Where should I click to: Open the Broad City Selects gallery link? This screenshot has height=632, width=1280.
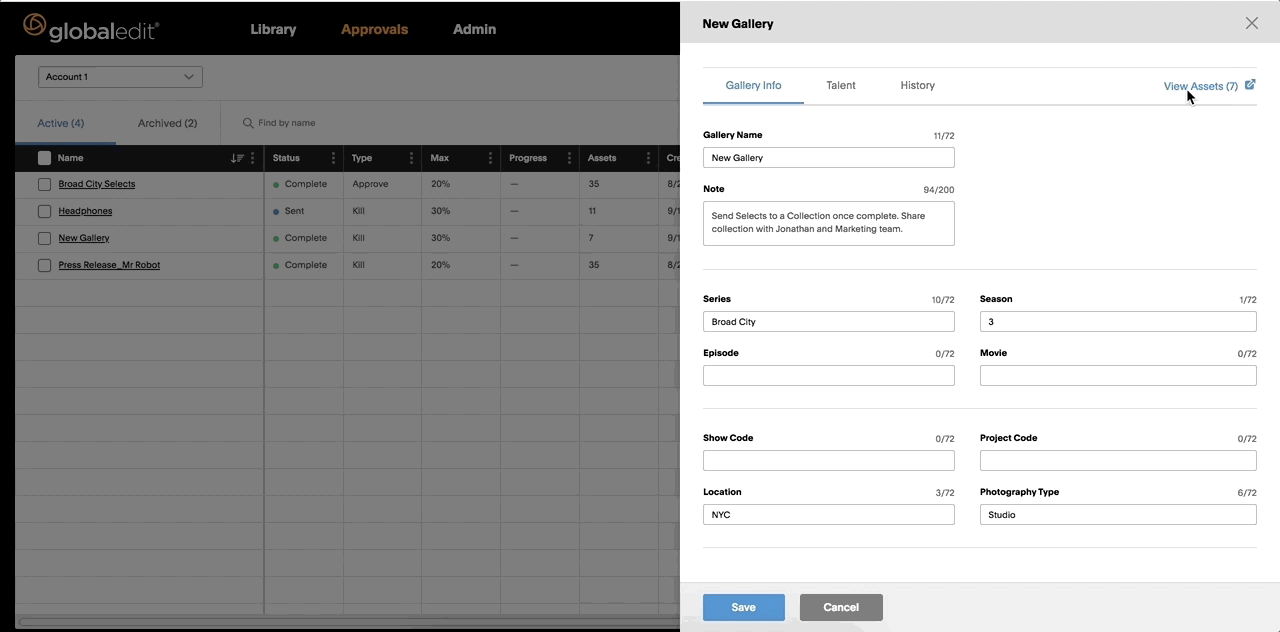coord(97,184)
